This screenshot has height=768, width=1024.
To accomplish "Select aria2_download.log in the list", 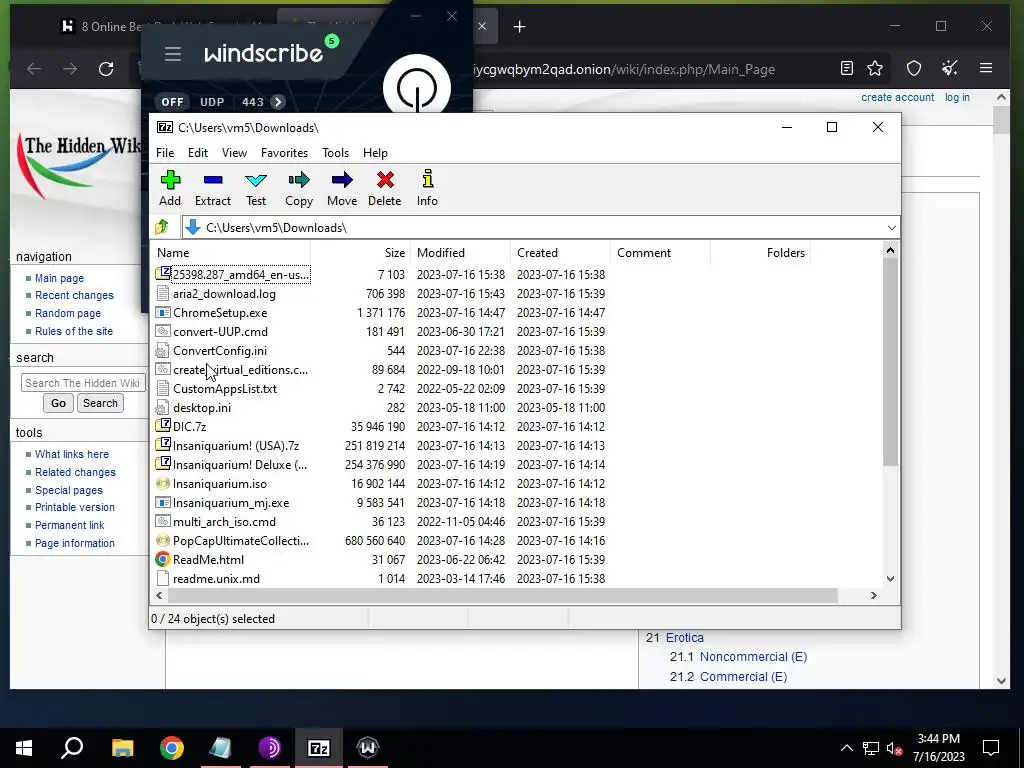I will (224, 294).
